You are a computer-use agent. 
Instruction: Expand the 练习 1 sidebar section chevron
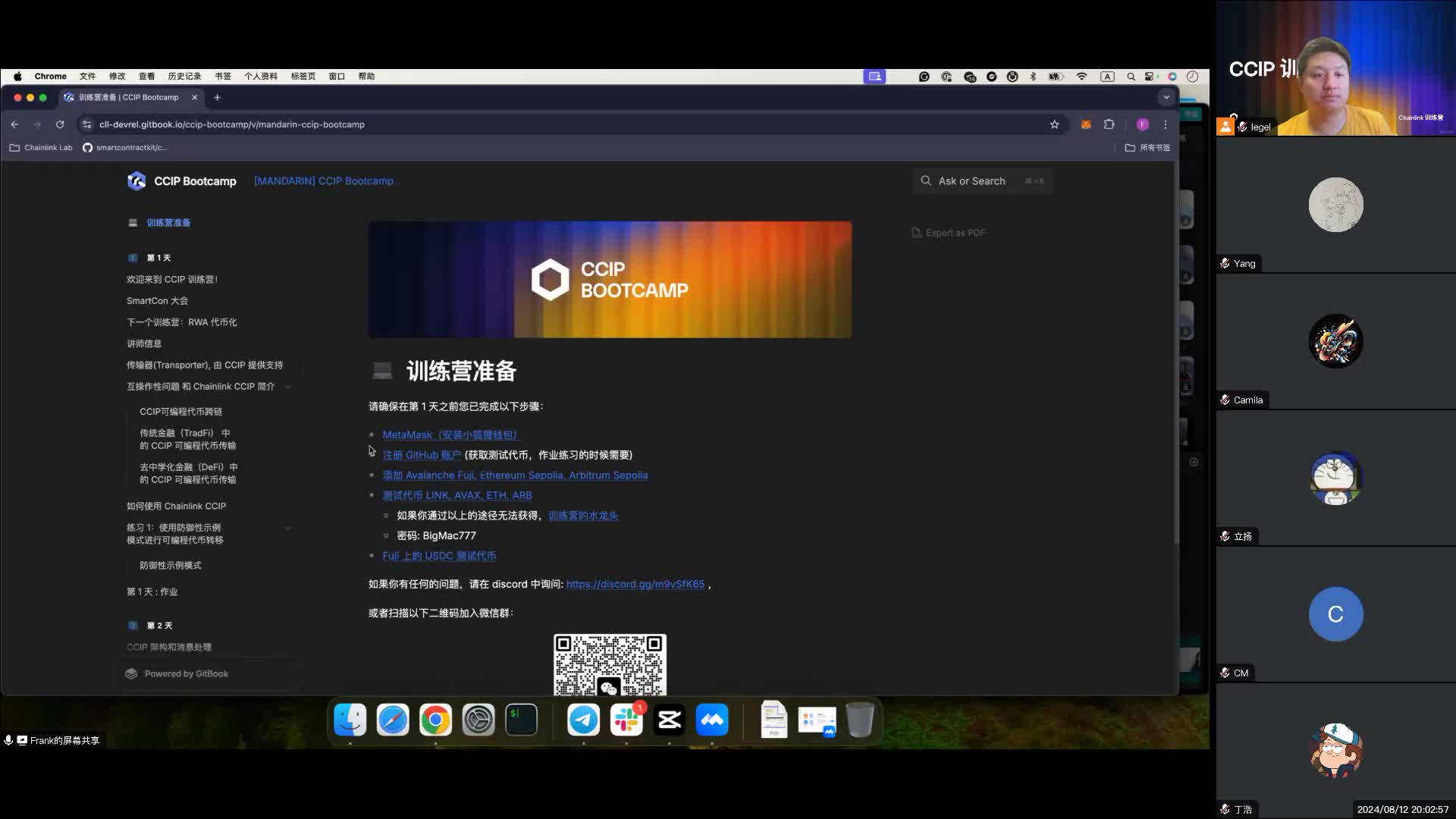click(288, 528)
